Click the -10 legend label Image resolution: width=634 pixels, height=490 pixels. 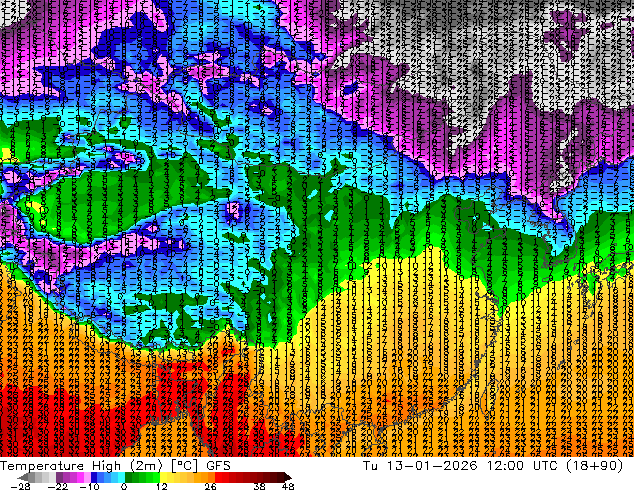coord(90,486)
